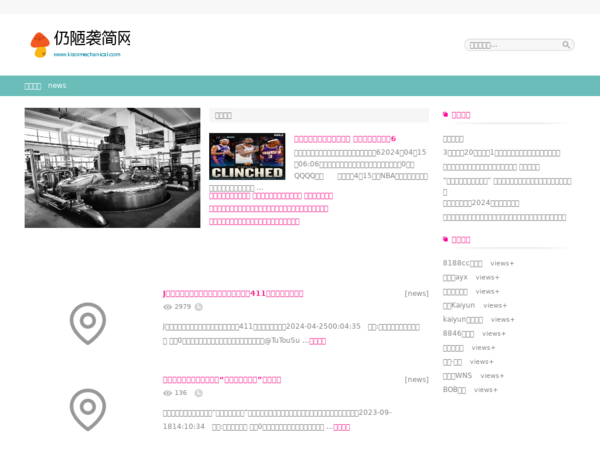Click the search magnifier icon
The image size is (600, 450).
coord(566,45)
